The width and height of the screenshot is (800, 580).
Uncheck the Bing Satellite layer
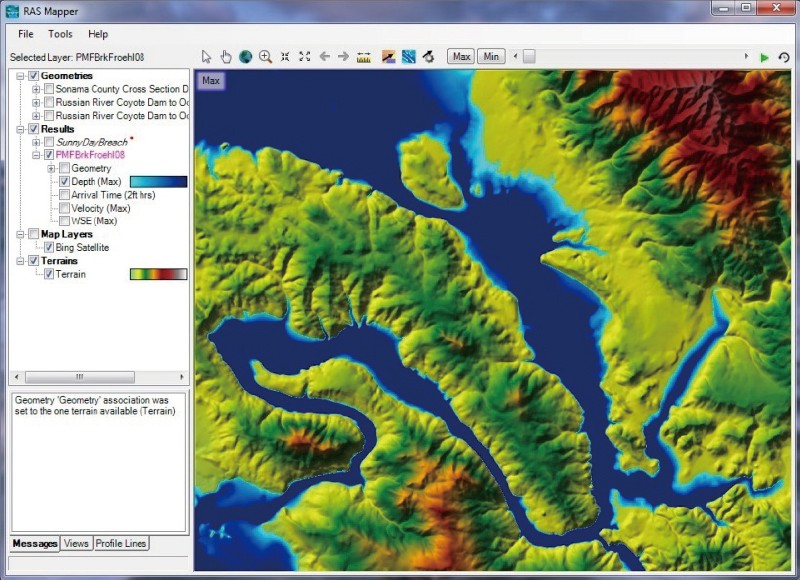tap(48, 247)
